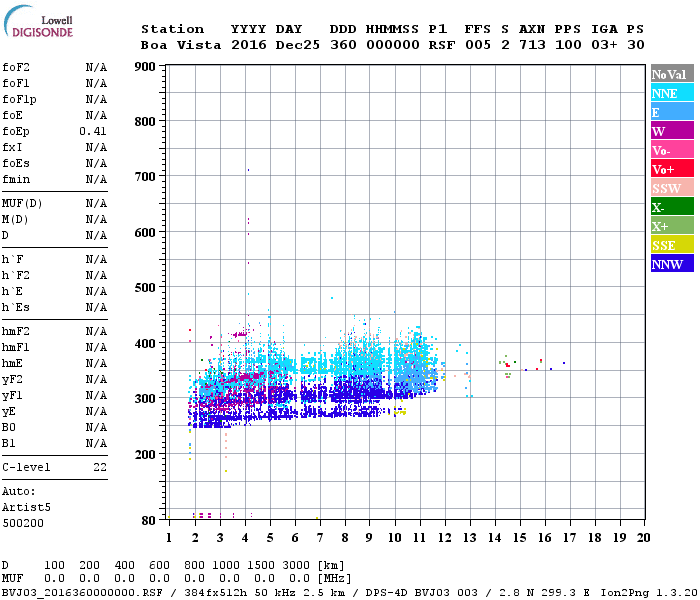Click the AXN value 713
This screenshot has width=700, height=600.
pos(532,45)
